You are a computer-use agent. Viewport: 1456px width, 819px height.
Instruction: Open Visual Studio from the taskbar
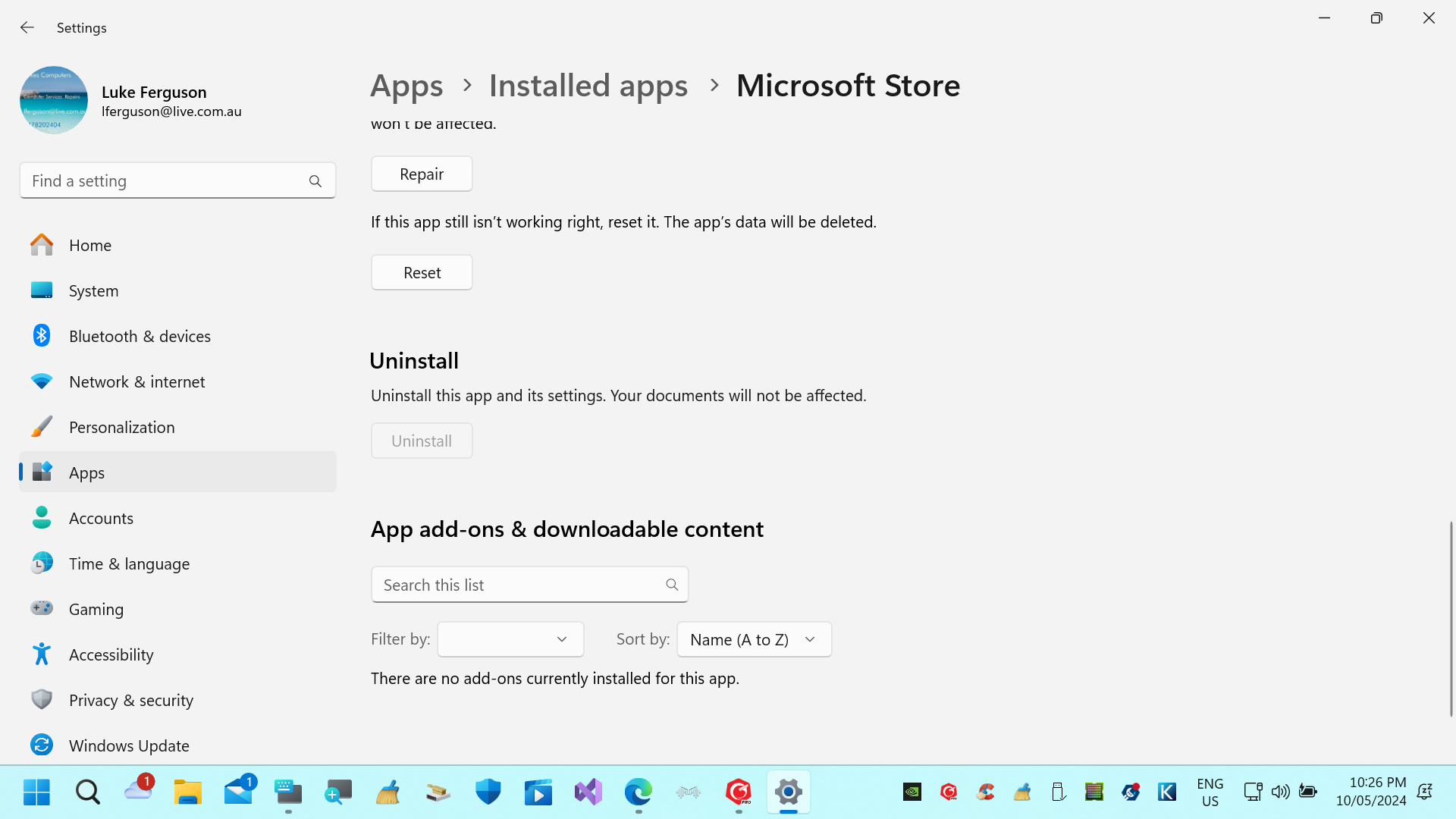[x=588, y=792]
